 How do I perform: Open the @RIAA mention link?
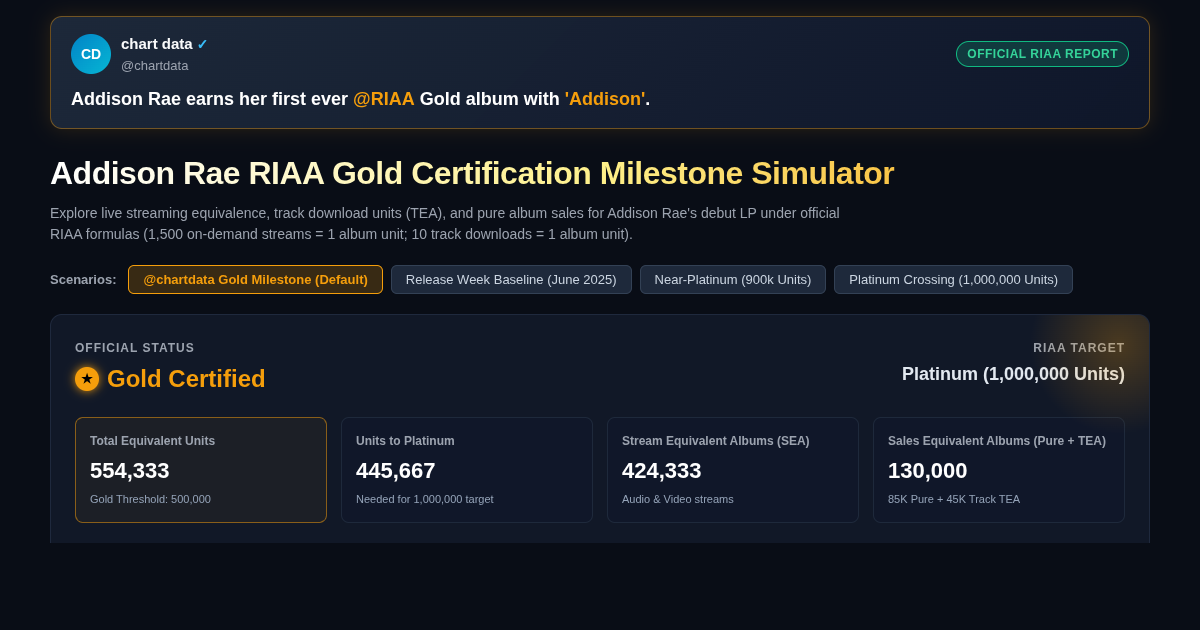tap(384, 99)
